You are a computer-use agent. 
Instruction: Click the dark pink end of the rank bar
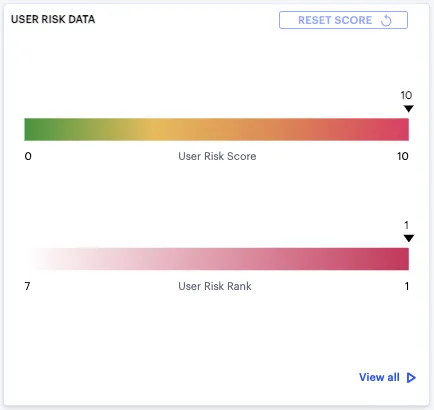point(398,259)
